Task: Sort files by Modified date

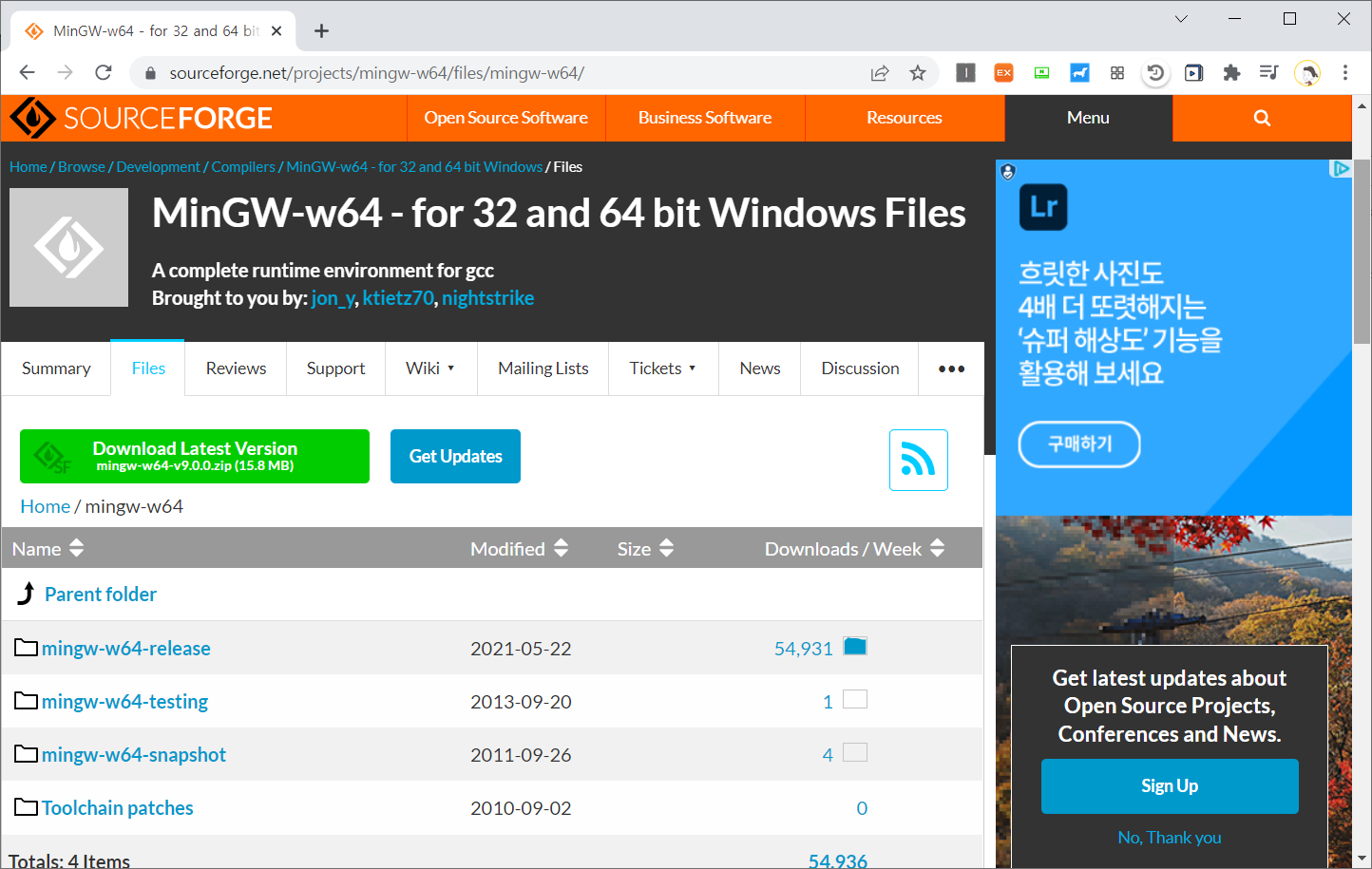Action: [519, 549]
